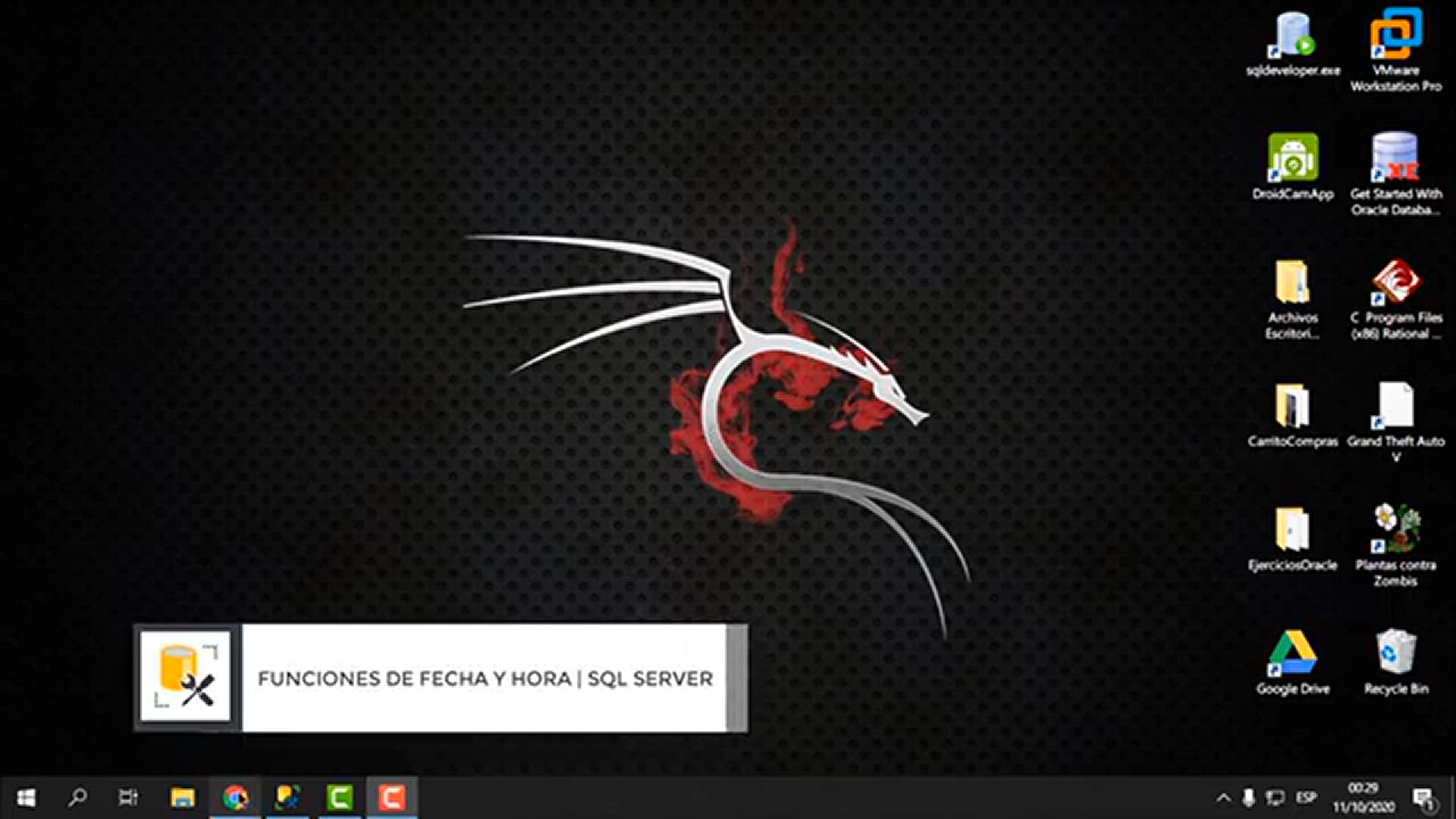Open the orange Camtasia recorder taskbar icon
1456x819 pixels.
392,798
